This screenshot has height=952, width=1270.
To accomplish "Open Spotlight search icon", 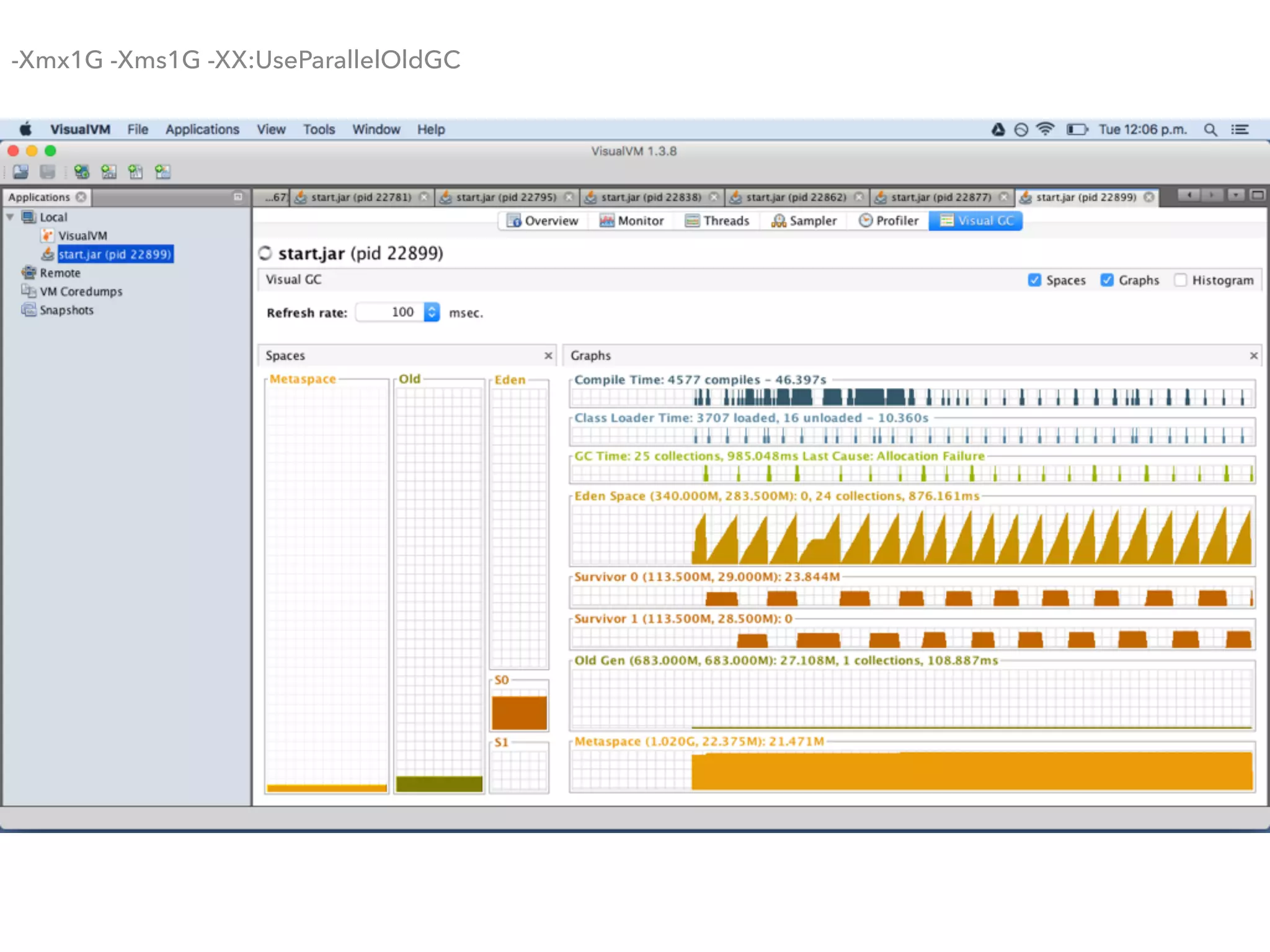I will (x=1210, y=130).
